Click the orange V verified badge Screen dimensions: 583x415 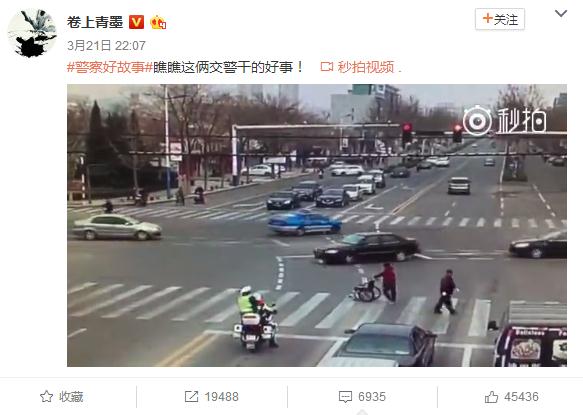(x=136, y=22)
